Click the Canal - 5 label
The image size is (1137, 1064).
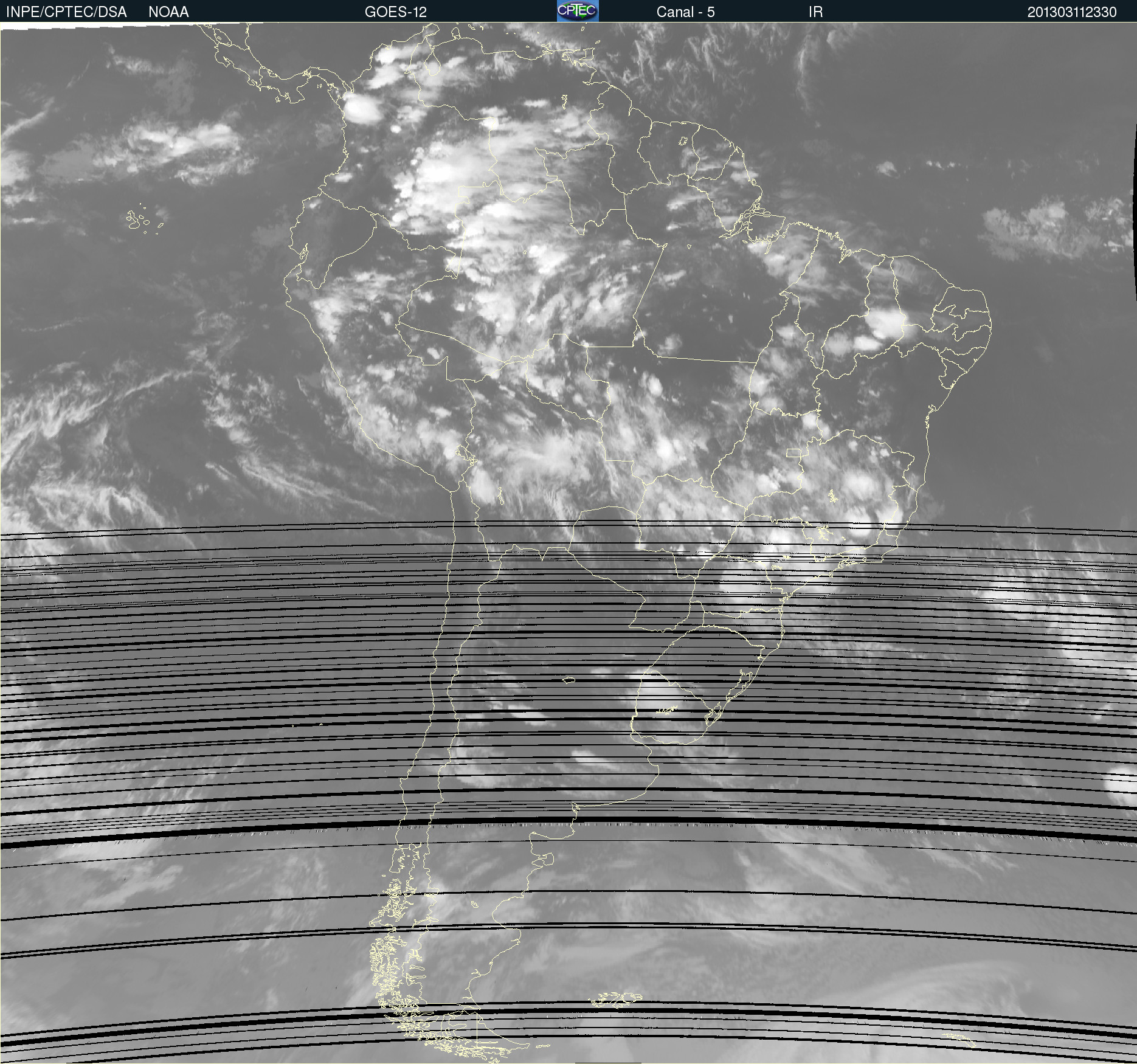coord(685,12)
